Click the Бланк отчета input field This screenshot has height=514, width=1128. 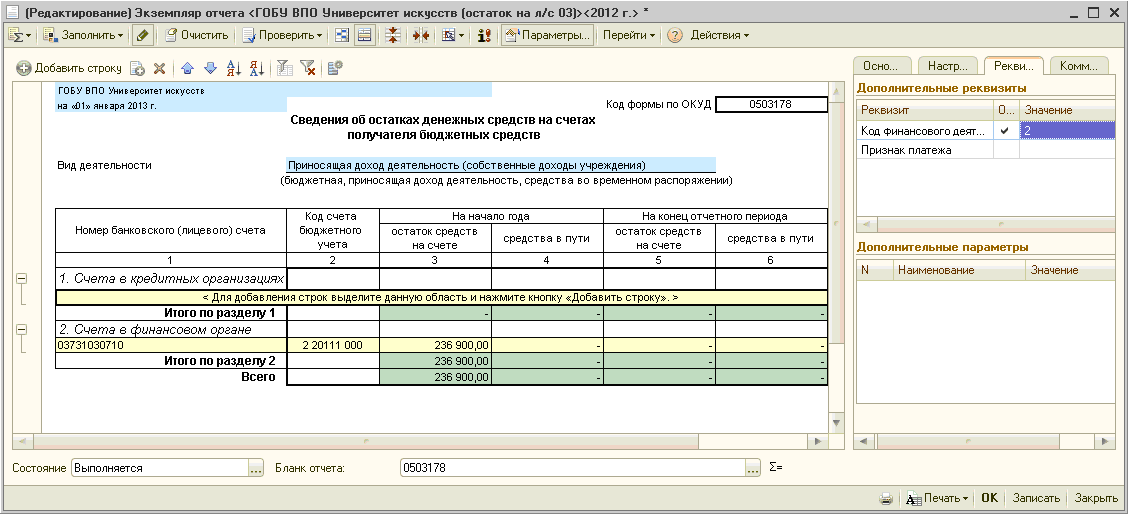(572, 468)
